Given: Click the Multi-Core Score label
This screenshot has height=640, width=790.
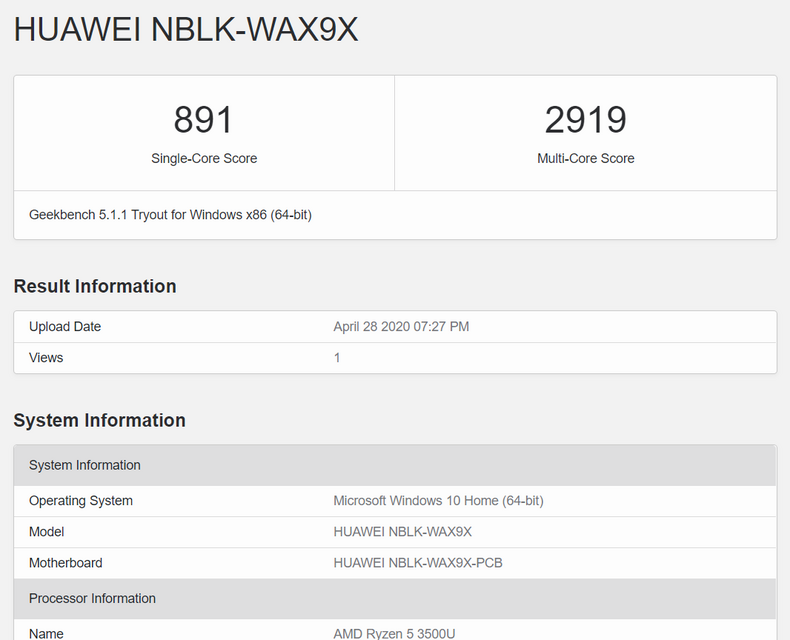Looking at the screenshot, I should click(585, 158).
